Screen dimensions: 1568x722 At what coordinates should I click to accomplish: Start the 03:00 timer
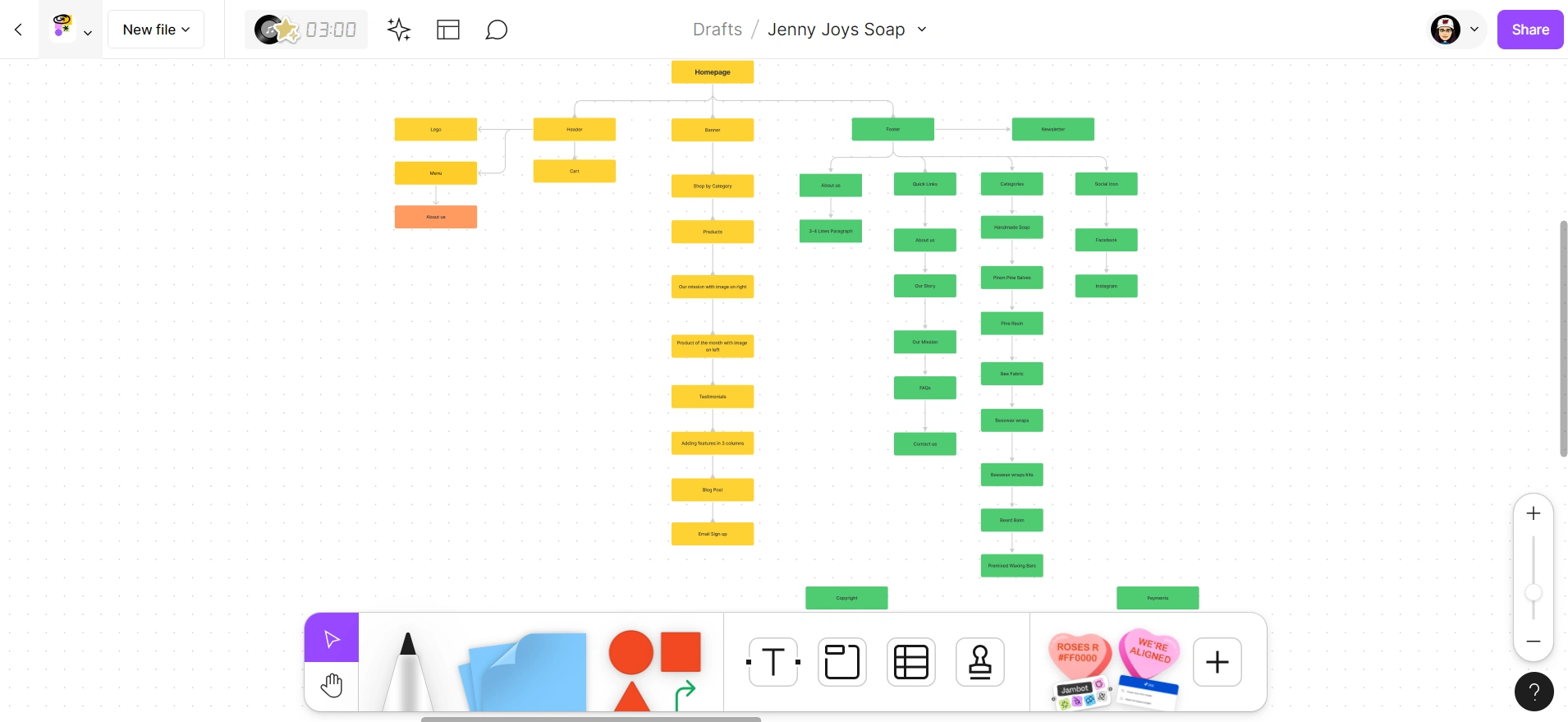tap(306, 30)
